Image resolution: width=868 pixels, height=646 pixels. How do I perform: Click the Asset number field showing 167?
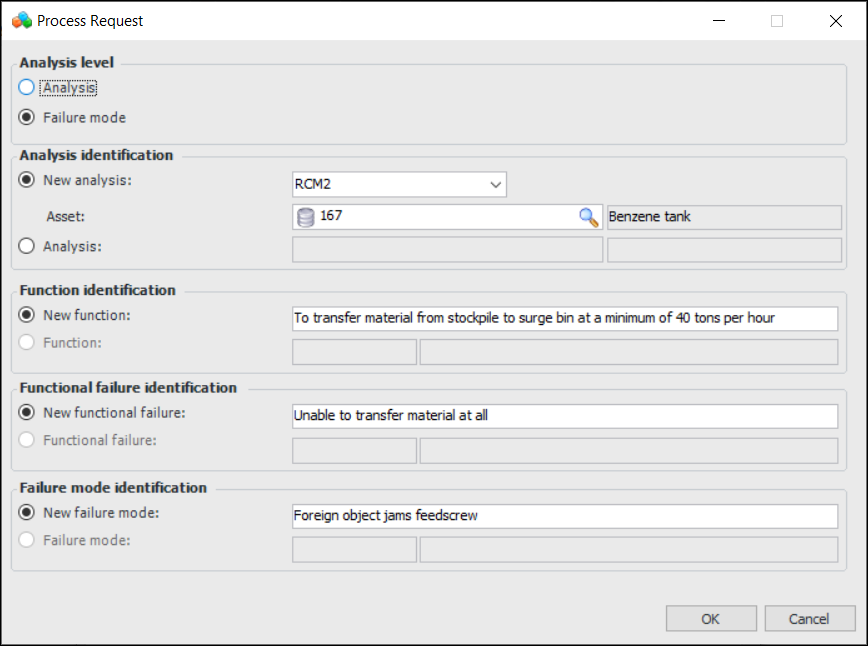pyautogui.click(x=440, y=217)
